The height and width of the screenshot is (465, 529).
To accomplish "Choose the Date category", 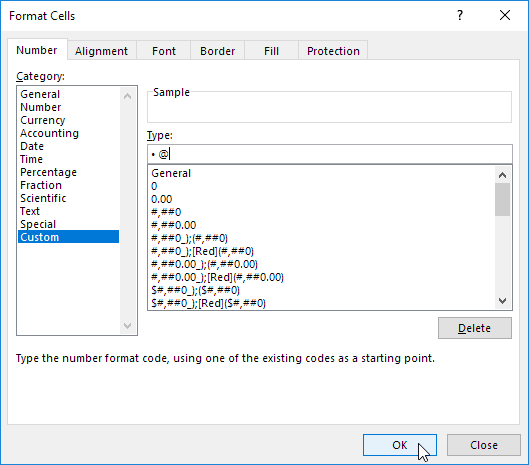I will [68, 146].
